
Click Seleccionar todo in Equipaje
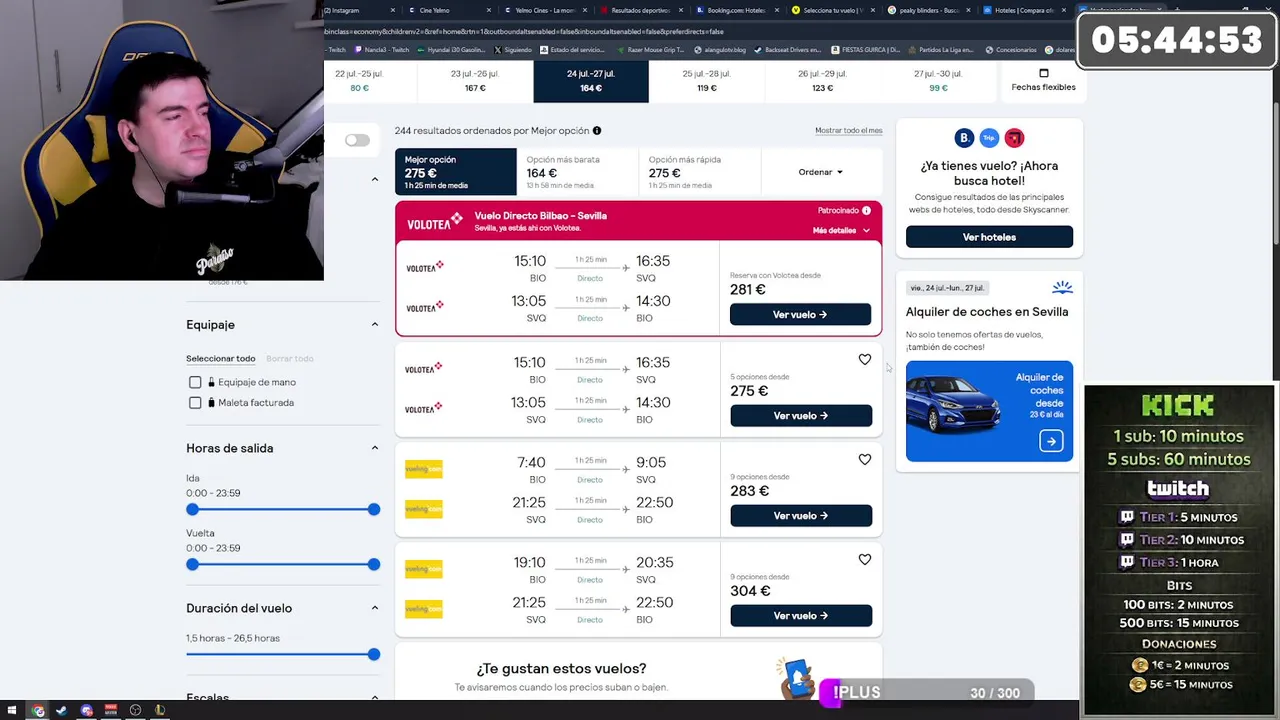point(221,358)
